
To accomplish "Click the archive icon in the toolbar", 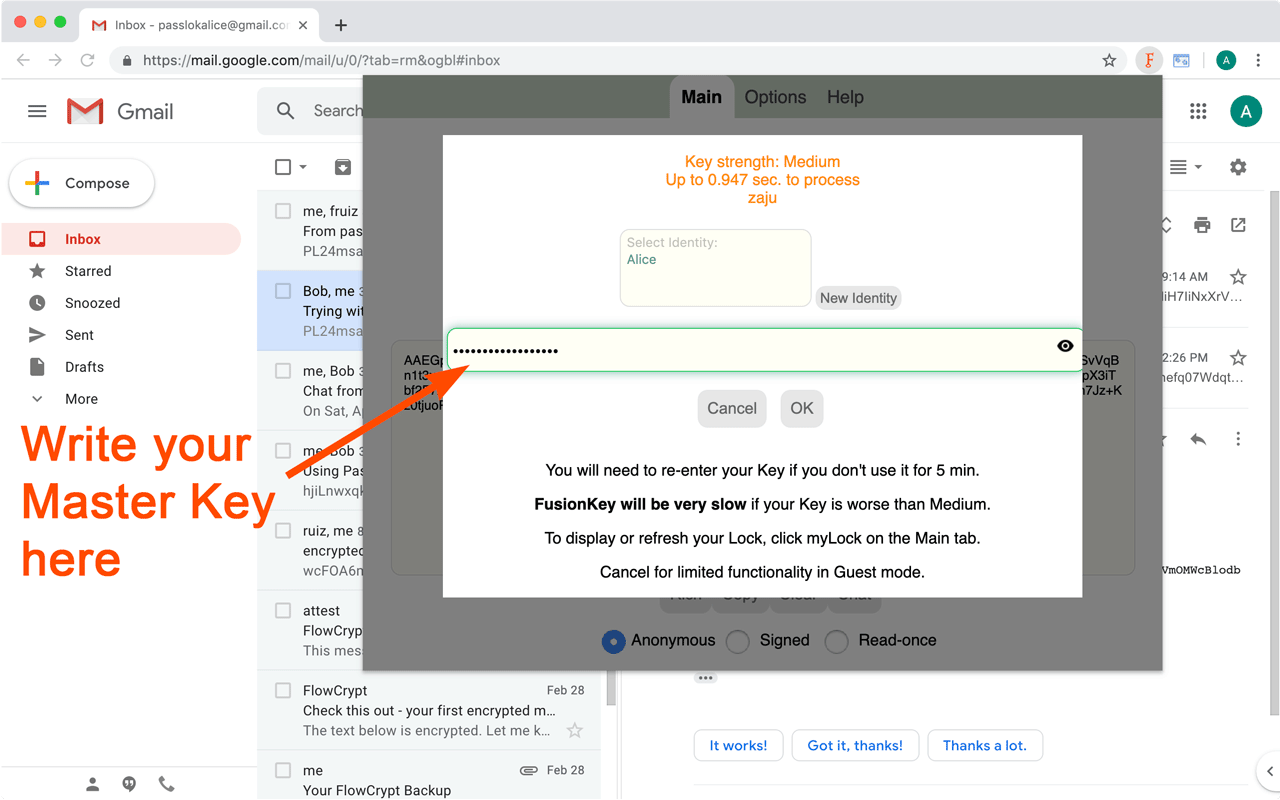I will point(343,167).
